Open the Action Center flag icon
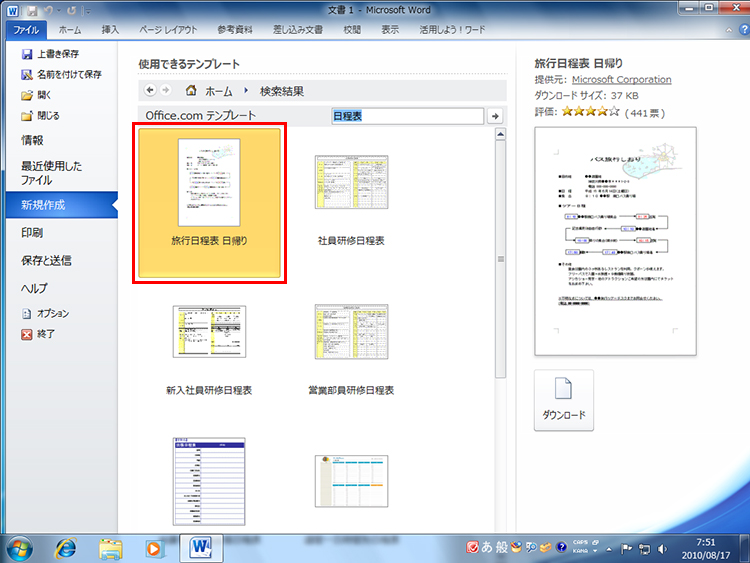The image size is (750, 563). [x=626, y=549]
